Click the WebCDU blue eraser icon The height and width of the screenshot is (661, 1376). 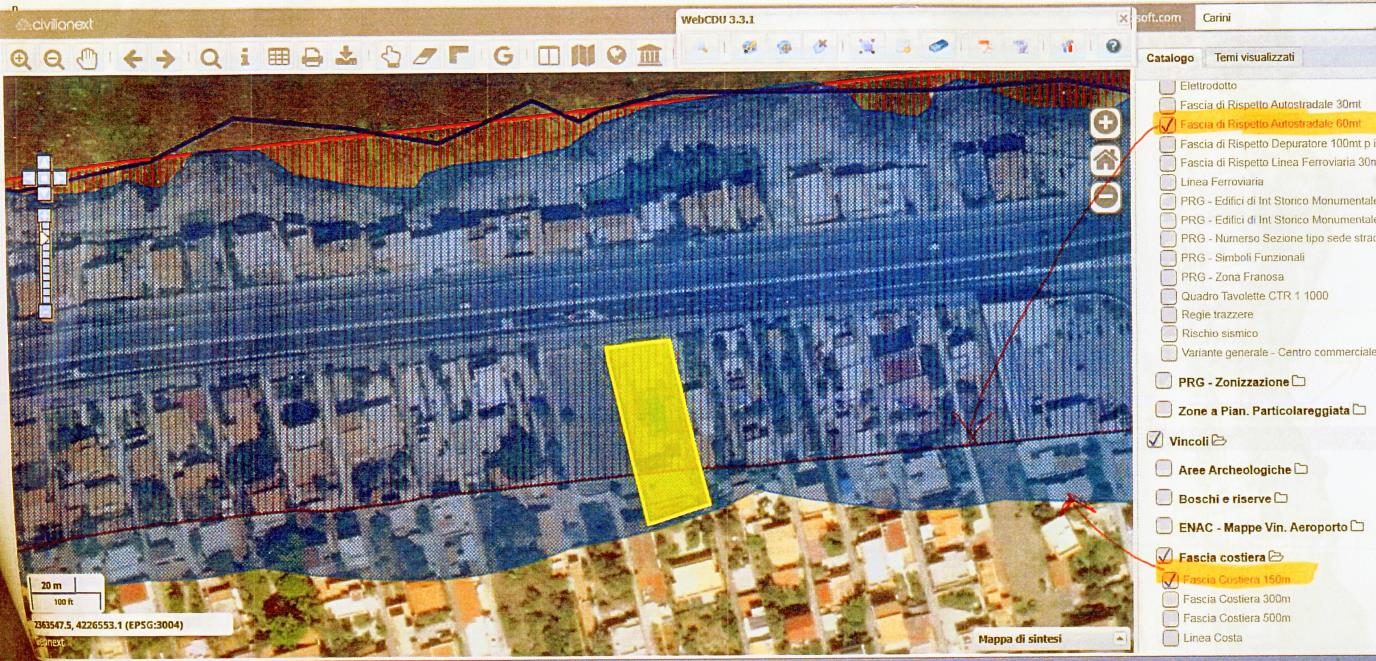click(x=937, y=46)
